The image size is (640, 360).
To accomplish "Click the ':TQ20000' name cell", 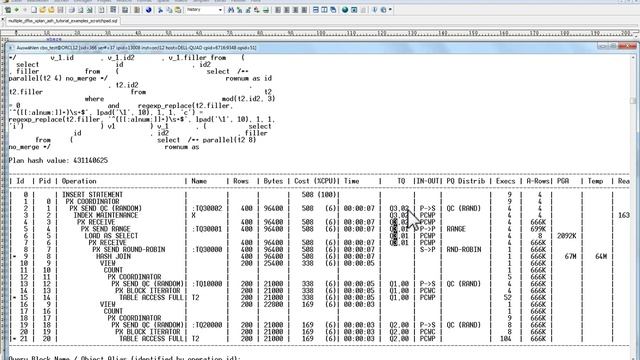I will point(207,325).
